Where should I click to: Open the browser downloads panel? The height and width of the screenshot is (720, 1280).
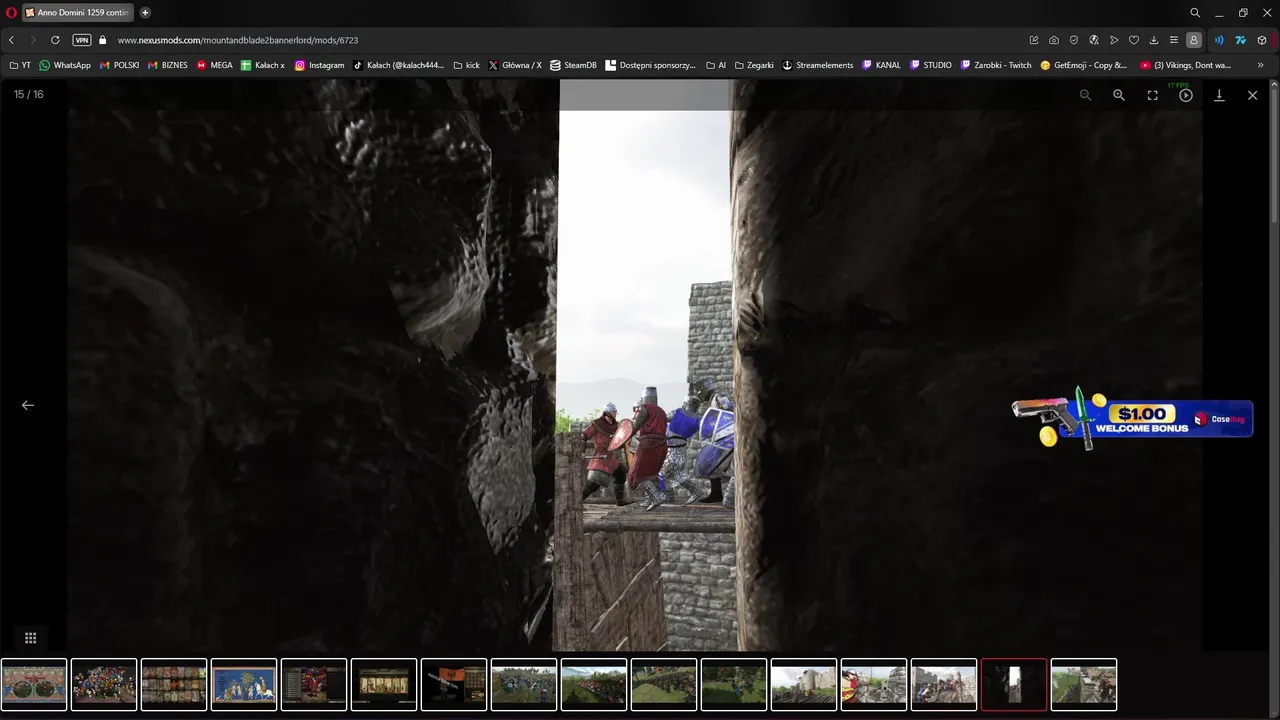1154,40
